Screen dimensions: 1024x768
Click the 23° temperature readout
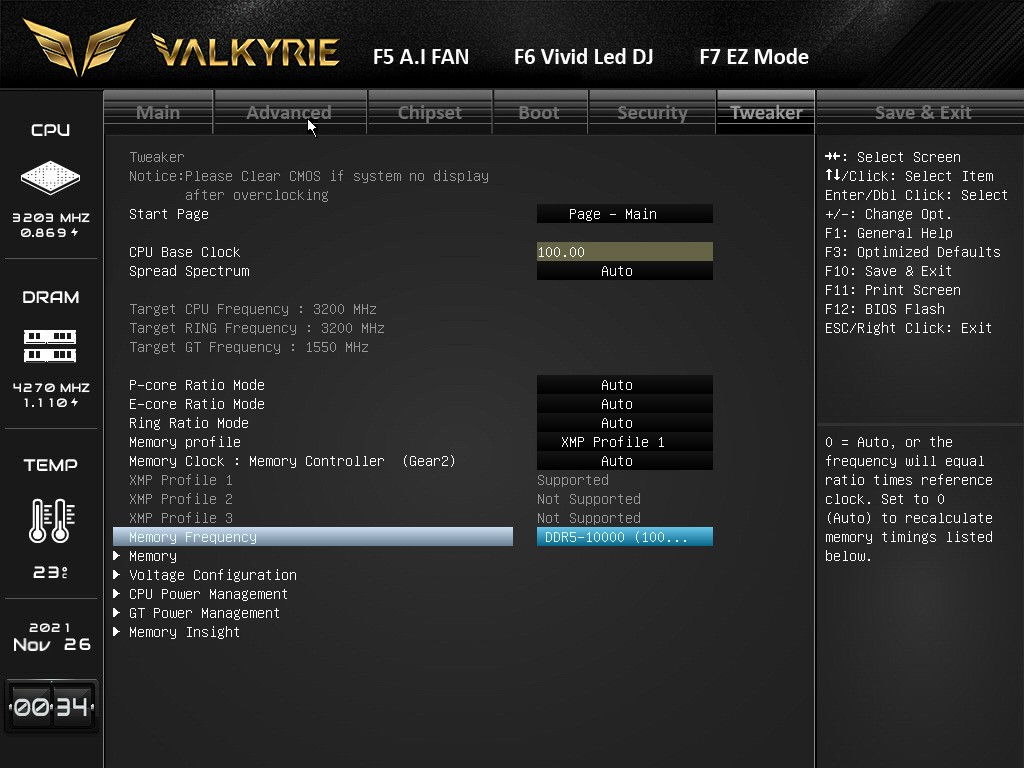point(50,573)
